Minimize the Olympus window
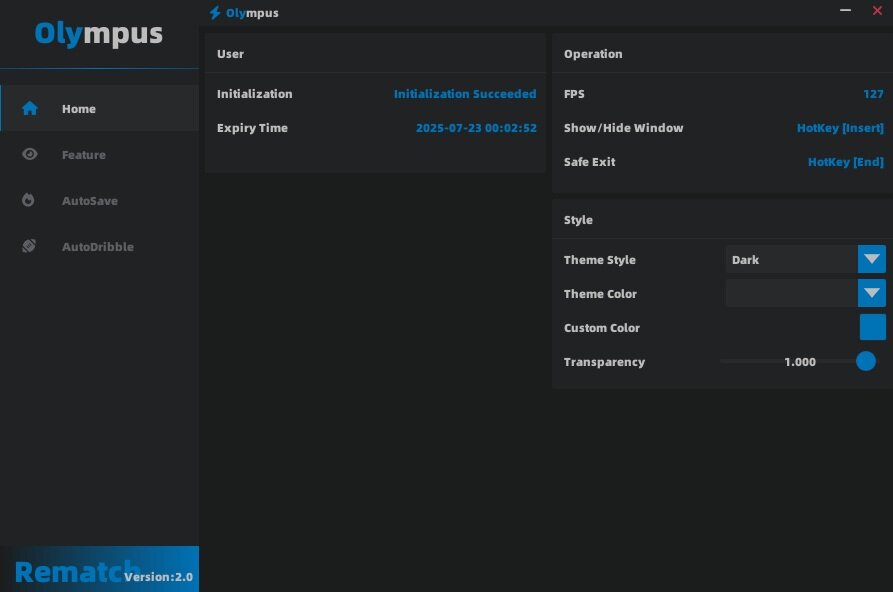Viewport: 893px width, 592px height. tap(845, 10)
